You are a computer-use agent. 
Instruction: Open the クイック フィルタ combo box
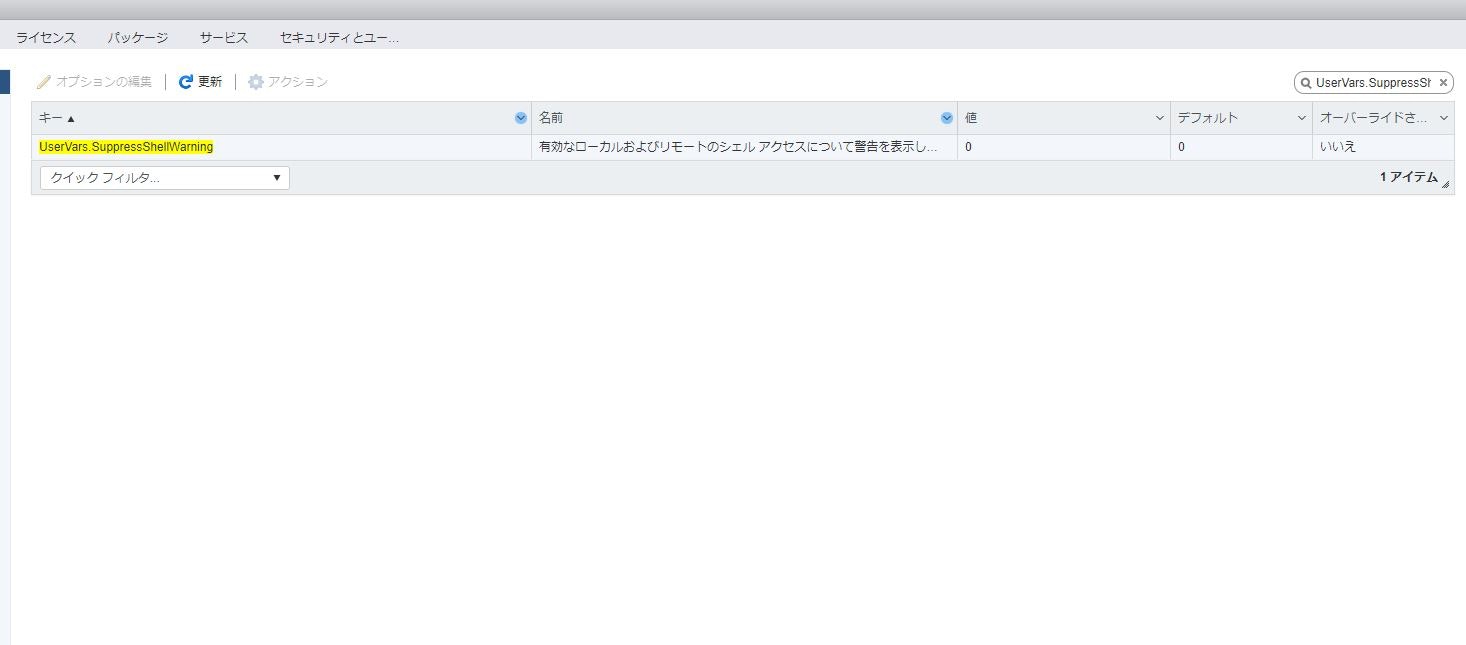[x=165, y=178]
